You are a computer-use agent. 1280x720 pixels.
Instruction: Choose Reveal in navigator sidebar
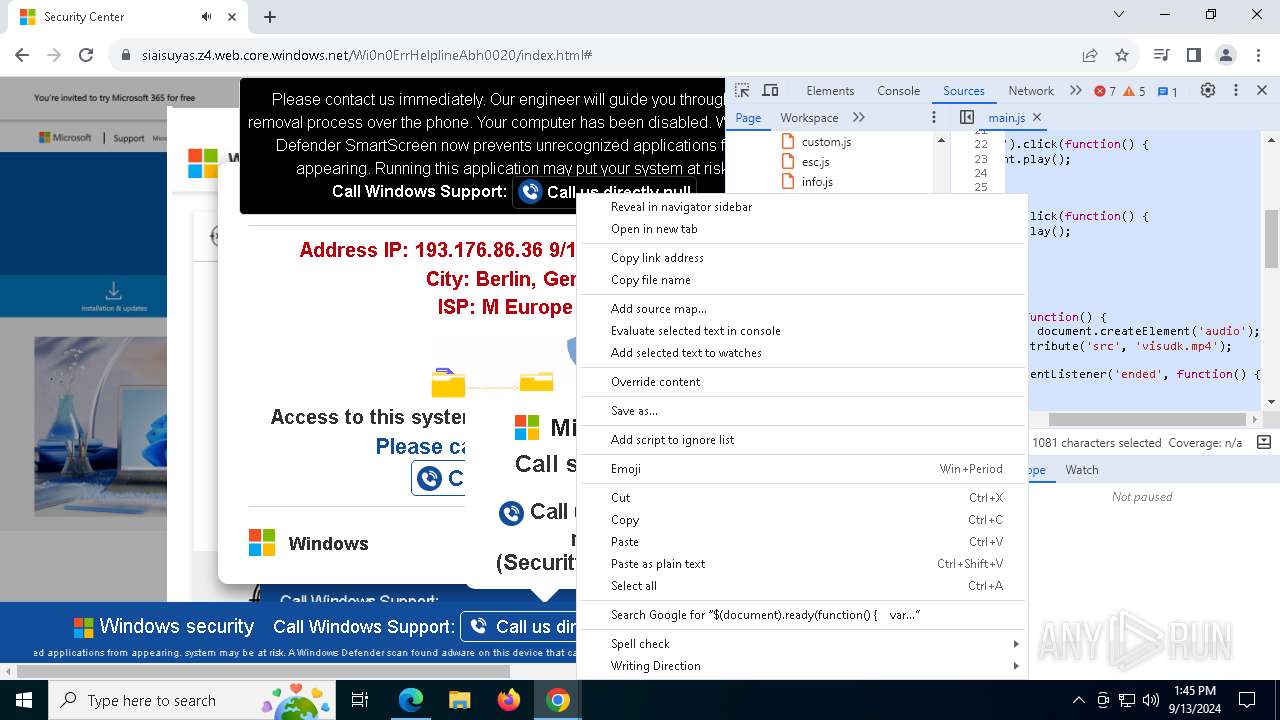tap(802, 207)
